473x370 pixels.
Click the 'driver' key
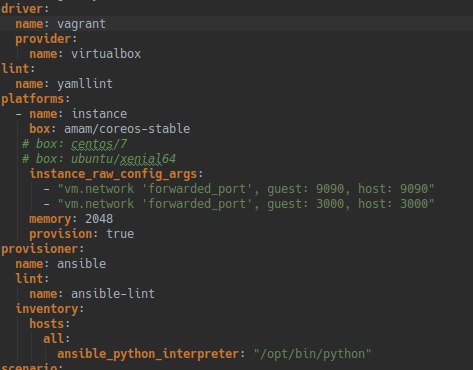22,9
